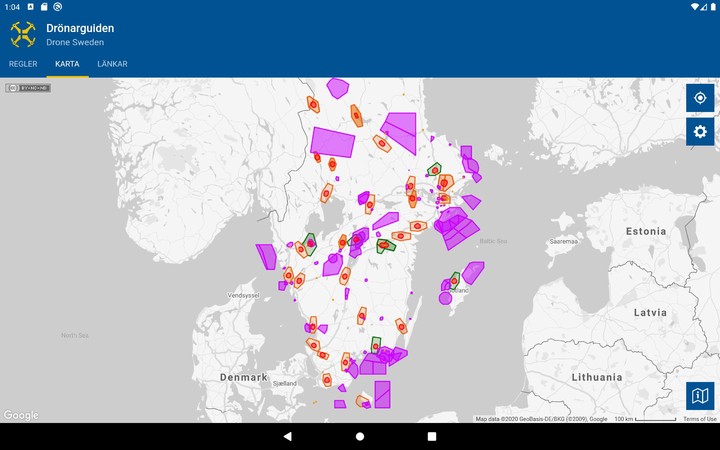The height and width of the screenshot is (450, 720).
Task: Tap the Latvia country label
Action: pyautogui.click(x=652, y=313)
